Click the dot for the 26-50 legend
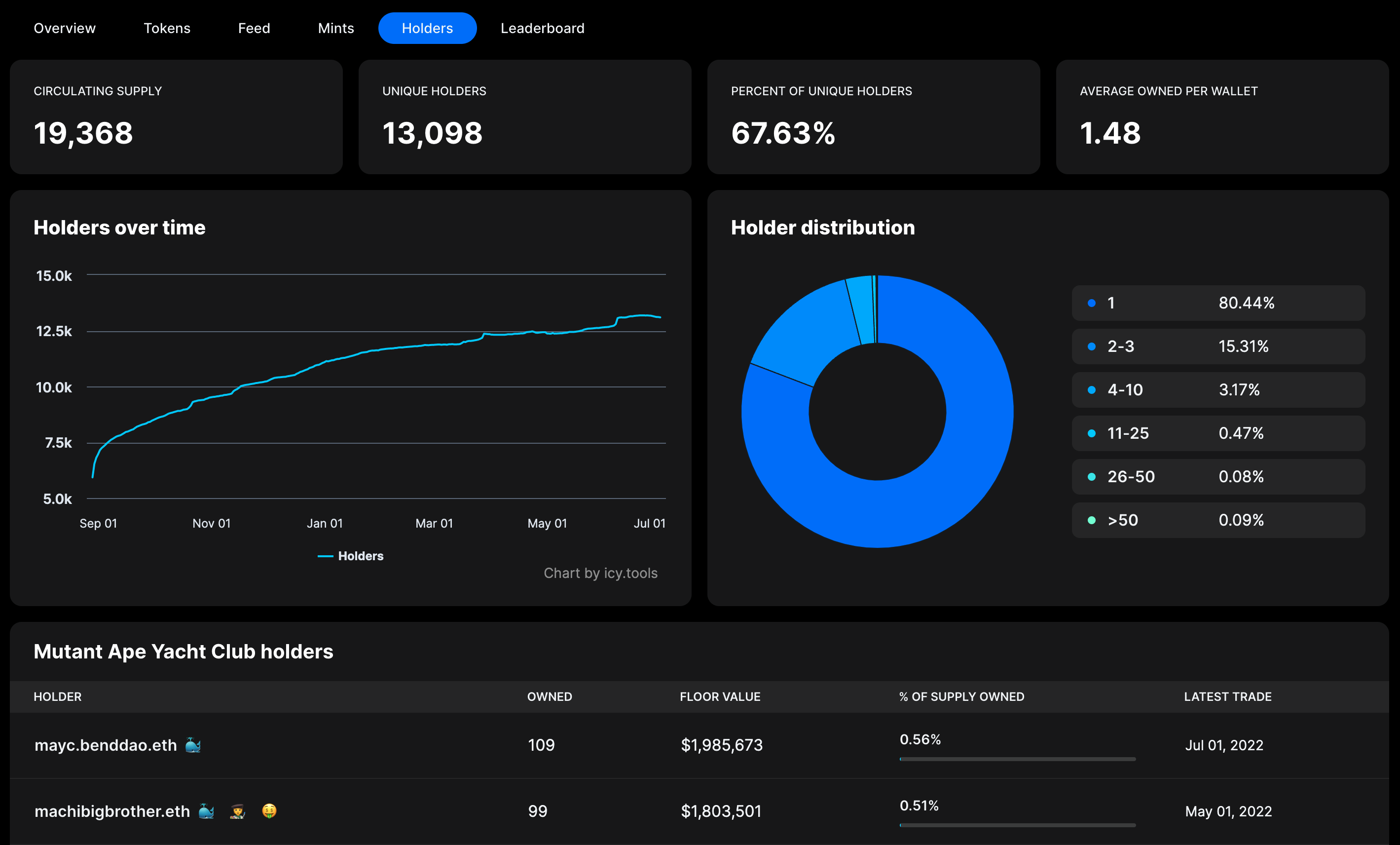The image size is (1400, 845). coord(1092,477)
